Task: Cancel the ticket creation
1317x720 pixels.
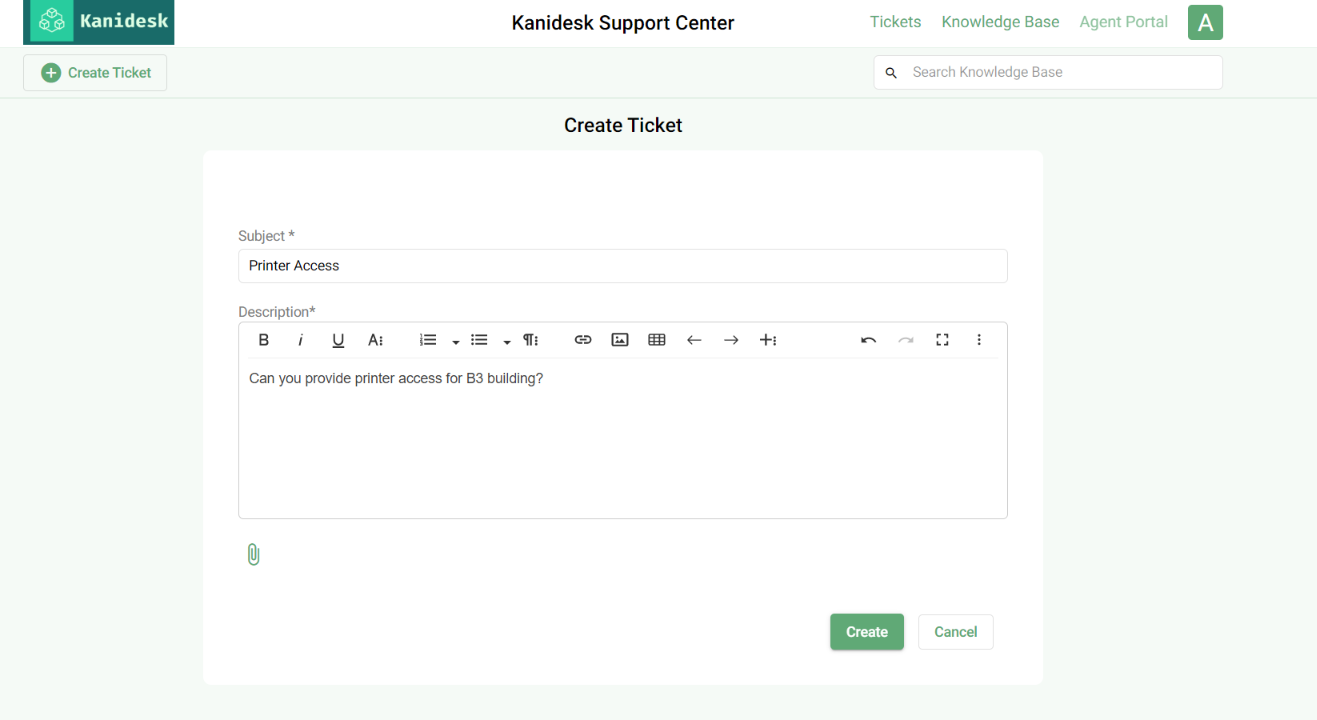Action: coord(955,631)
